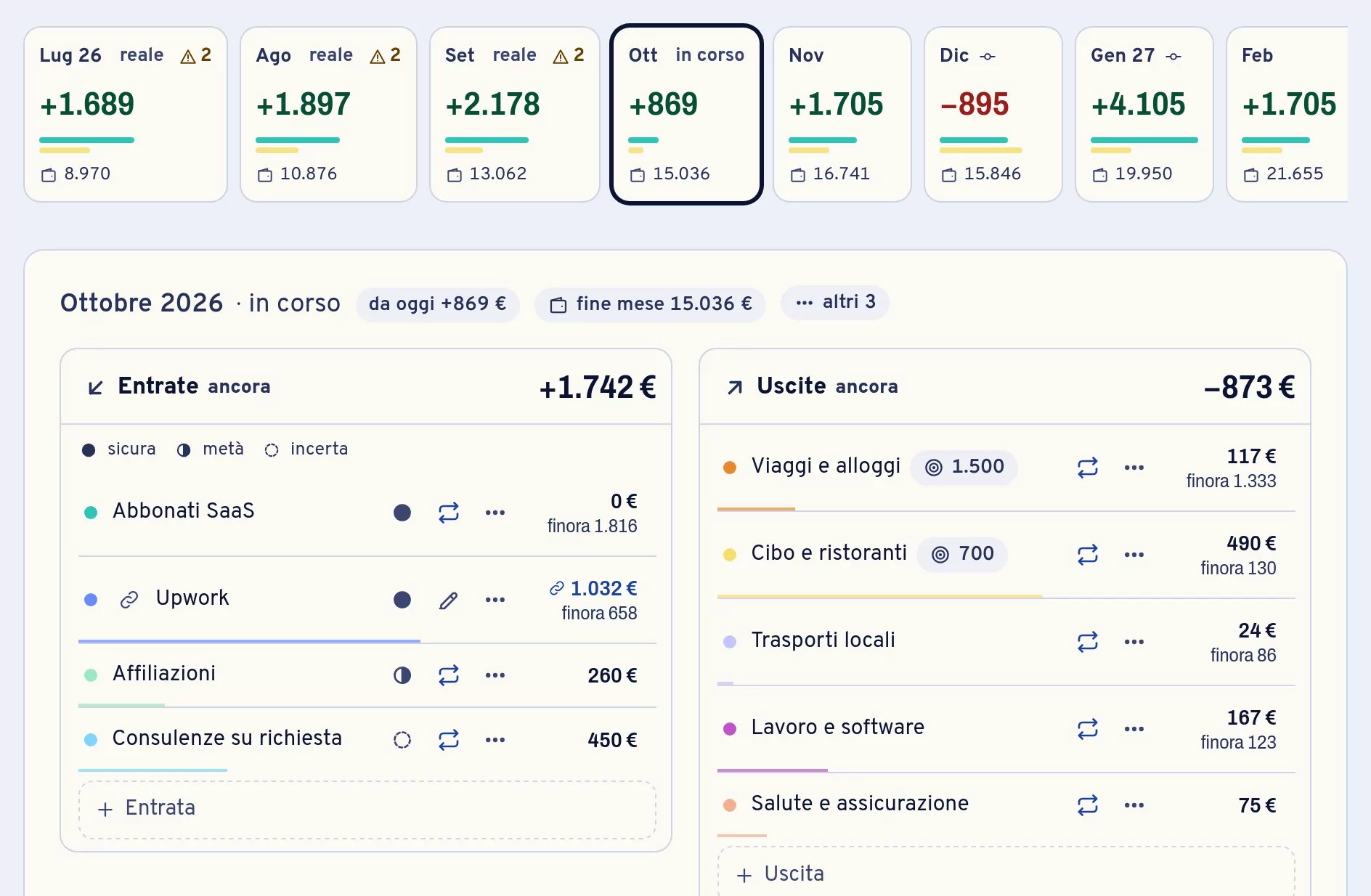Image resolution: width=1371 pixels, height=896 pixels.
Task: Click the Entrate incoming arrow icon
Action: [x=95, y=388]
